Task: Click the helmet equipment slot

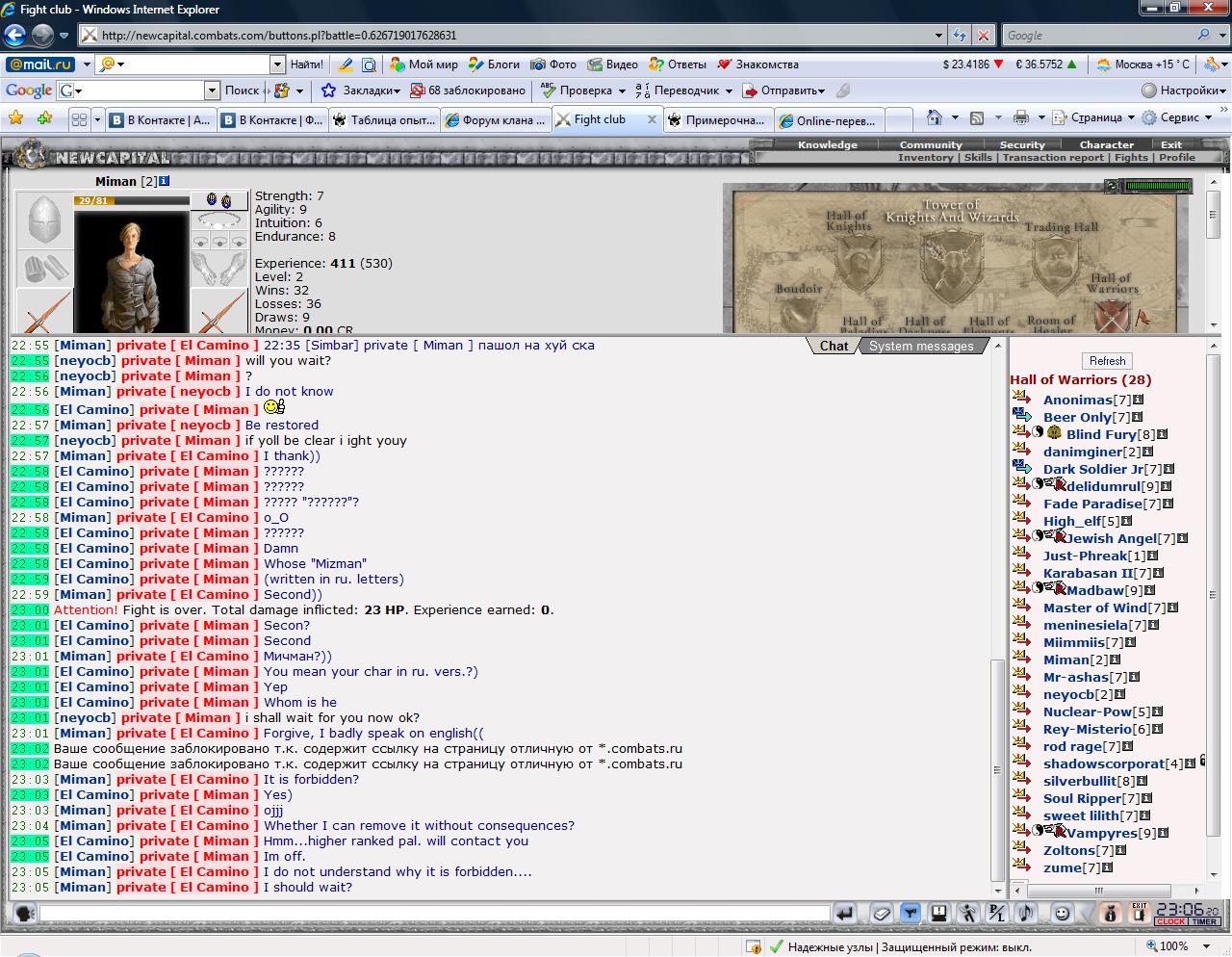Action: [x=44, y=220]
